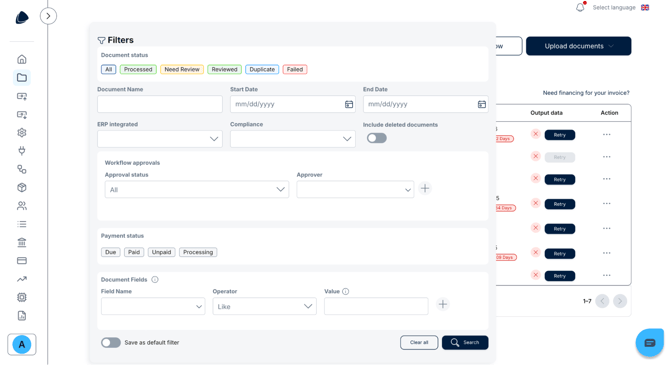Select the Unpaid payment status chip

162,252
